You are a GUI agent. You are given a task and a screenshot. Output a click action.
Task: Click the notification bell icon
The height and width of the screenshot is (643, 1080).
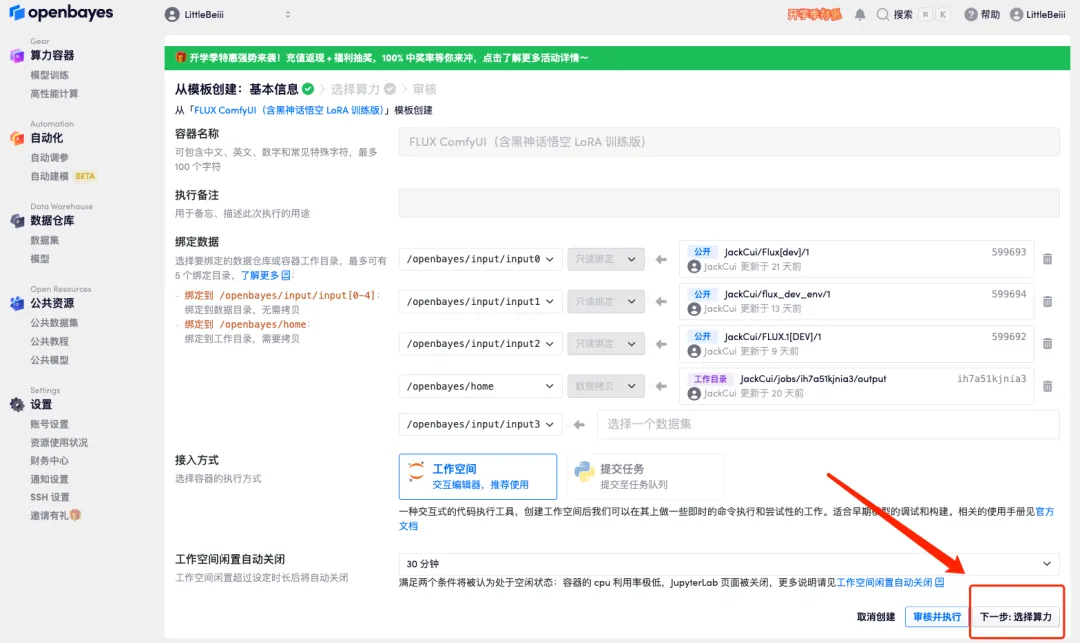(860, 15)
